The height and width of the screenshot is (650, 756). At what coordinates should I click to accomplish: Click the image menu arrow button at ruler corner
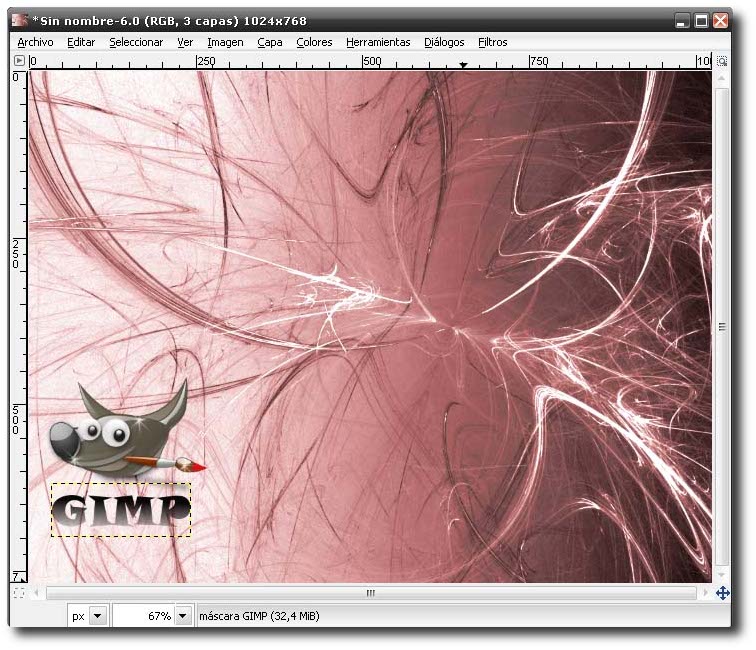(19, 61)
